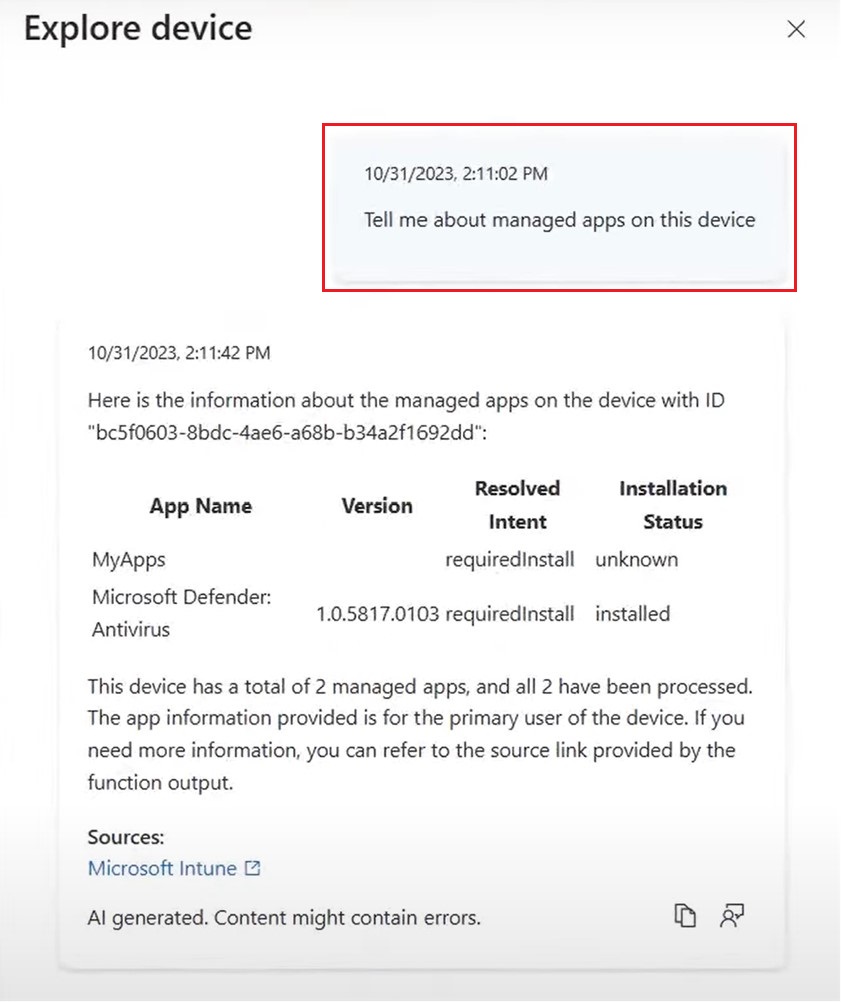Viewport: 841px width, 1002px height.
Task: Click the "AI generated" disclaimer text
Action: [284, 917]
